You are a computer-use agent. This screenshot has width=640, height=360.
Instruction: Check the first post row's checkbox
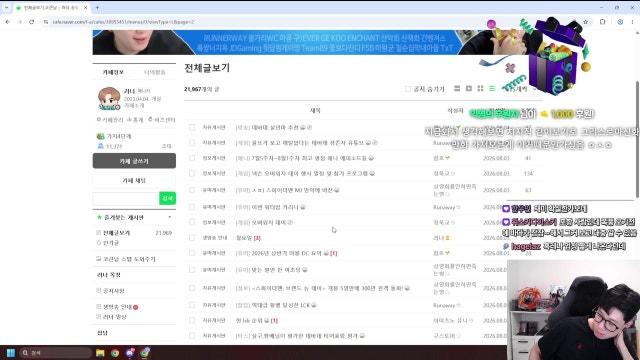pyautogui.click(x=192, y=127)
